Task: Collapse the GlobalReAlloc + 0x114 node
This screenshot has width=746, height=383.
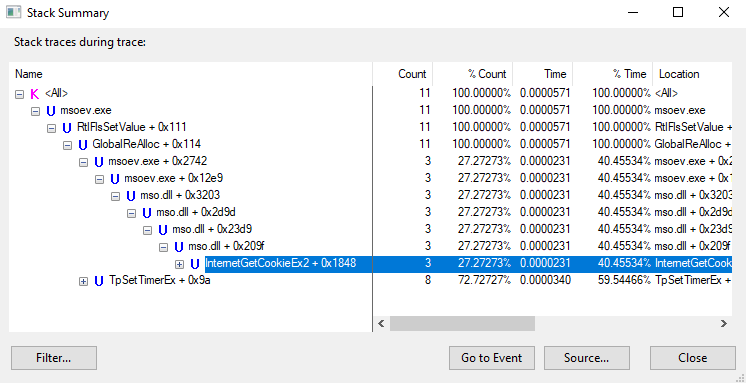Action: pos(67,145)
